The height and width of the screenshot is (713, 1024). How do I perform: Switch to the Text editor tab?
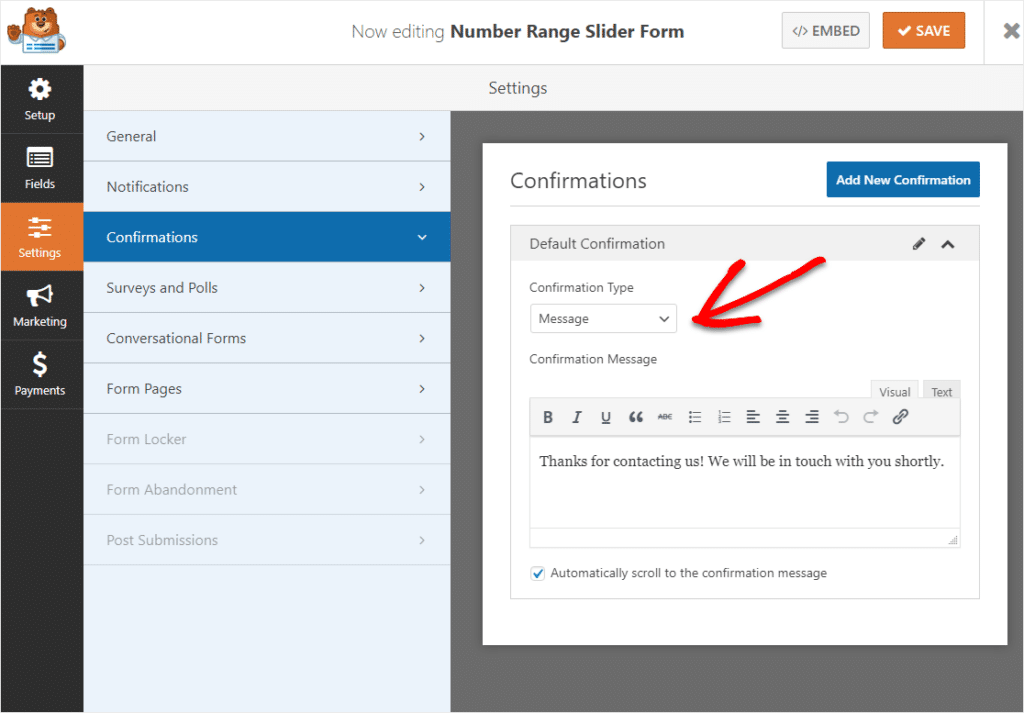click(941, 391)
